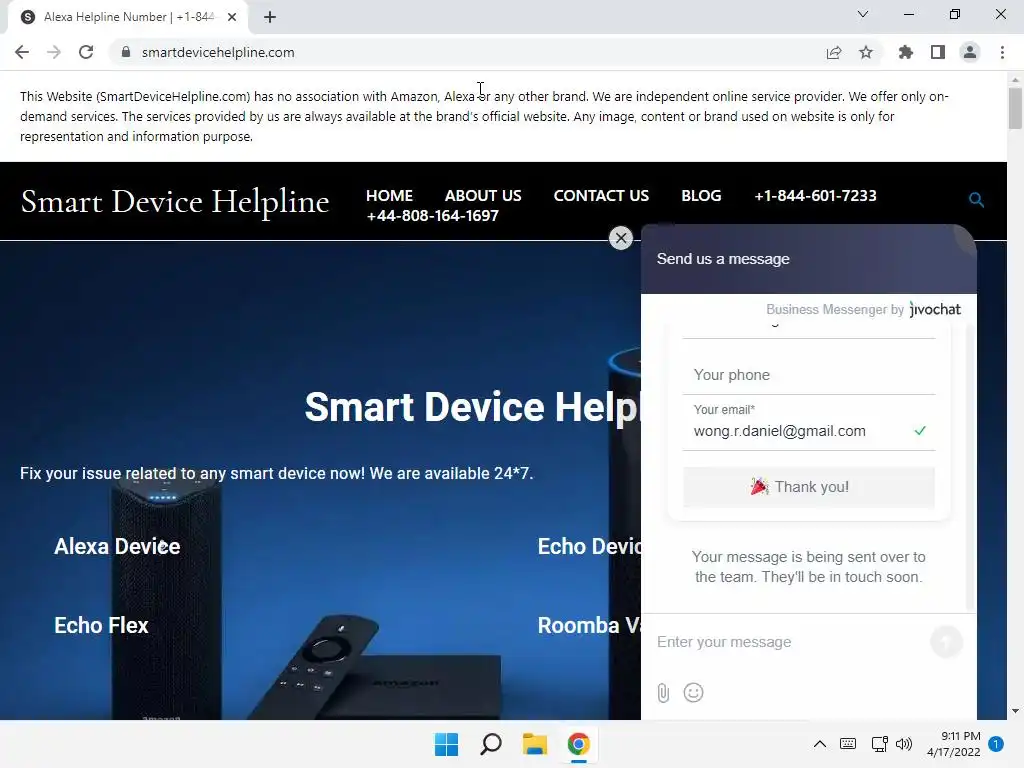Click the chat panel scrollbar
Screen dimensions: 1024x768
[969, 467]
